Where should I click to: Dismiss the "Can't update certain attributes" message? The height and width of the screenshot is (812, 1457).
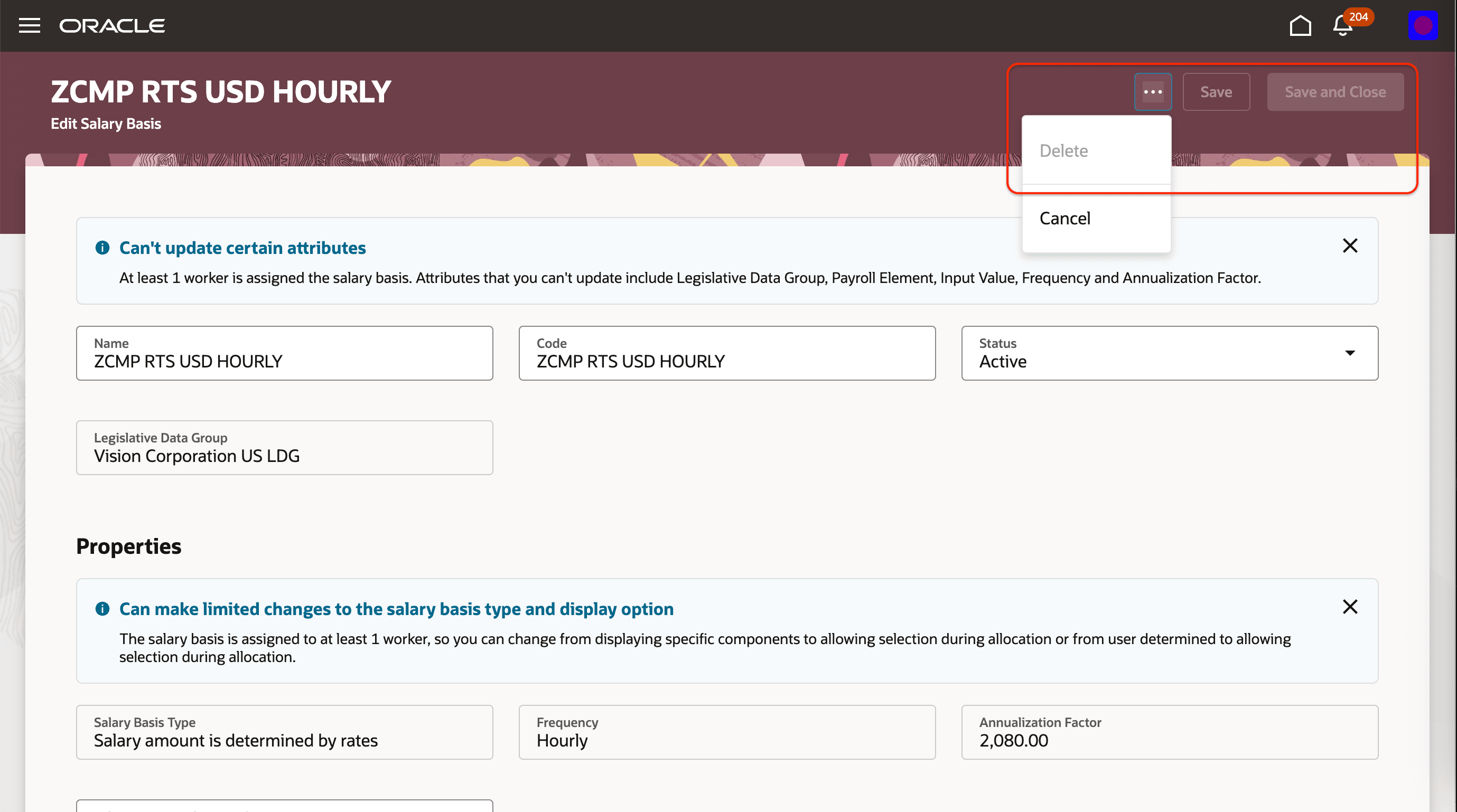click(x=1350, y=246)
